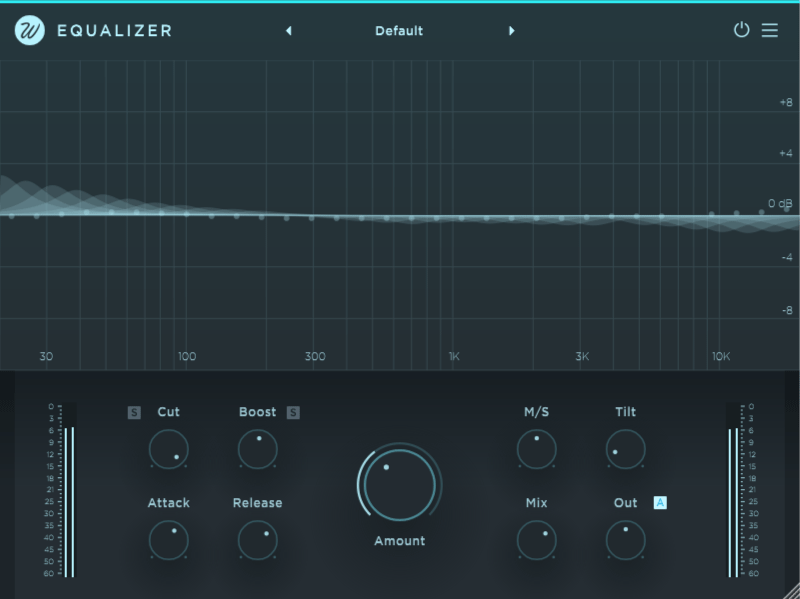Screen dimensions: 800x599
Task: Click the Attack knob
Action: (x=168, y=541)
